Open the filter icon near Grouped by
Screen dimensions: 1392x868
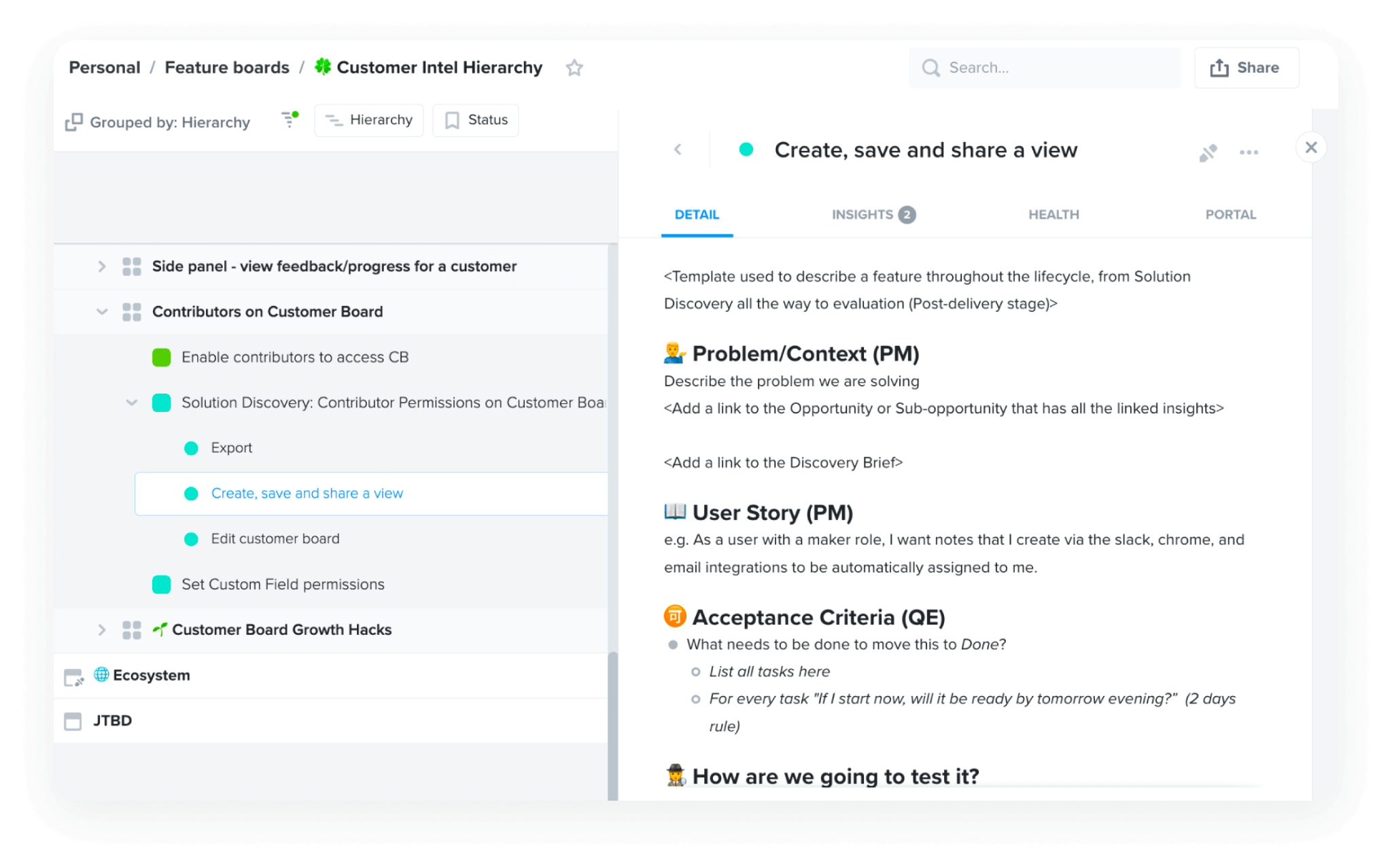point(289,120)
